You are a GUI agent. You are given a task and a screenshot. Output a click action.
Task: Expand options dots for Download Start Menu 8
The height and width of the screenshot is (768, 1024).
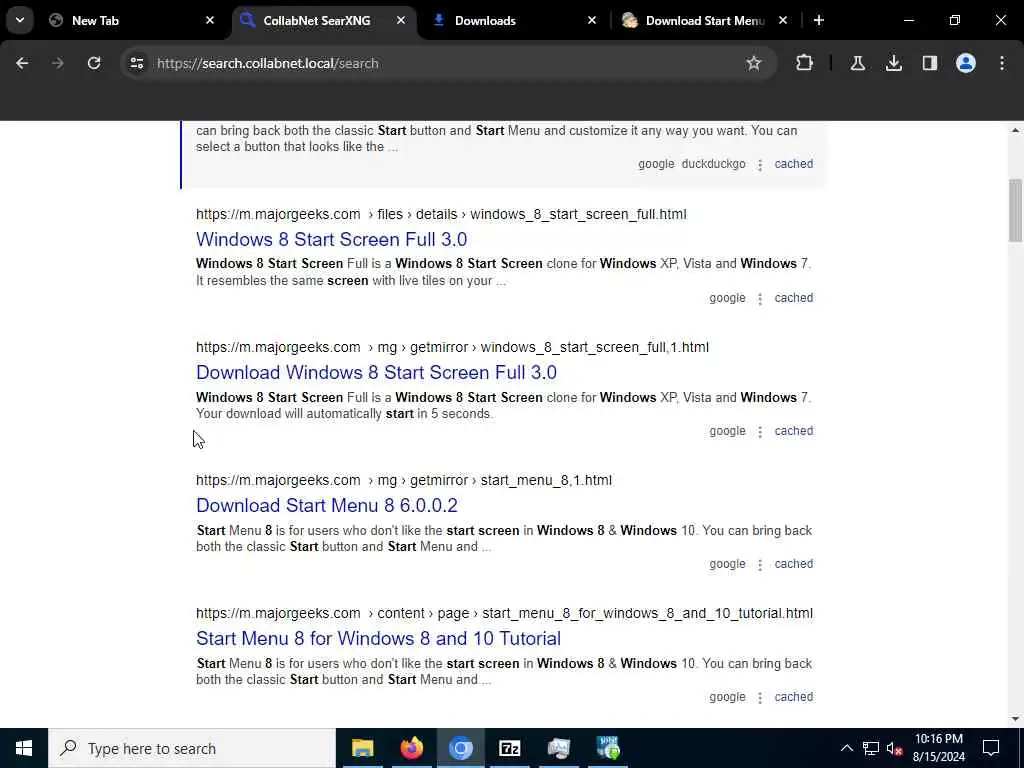(x=760, y=565)
